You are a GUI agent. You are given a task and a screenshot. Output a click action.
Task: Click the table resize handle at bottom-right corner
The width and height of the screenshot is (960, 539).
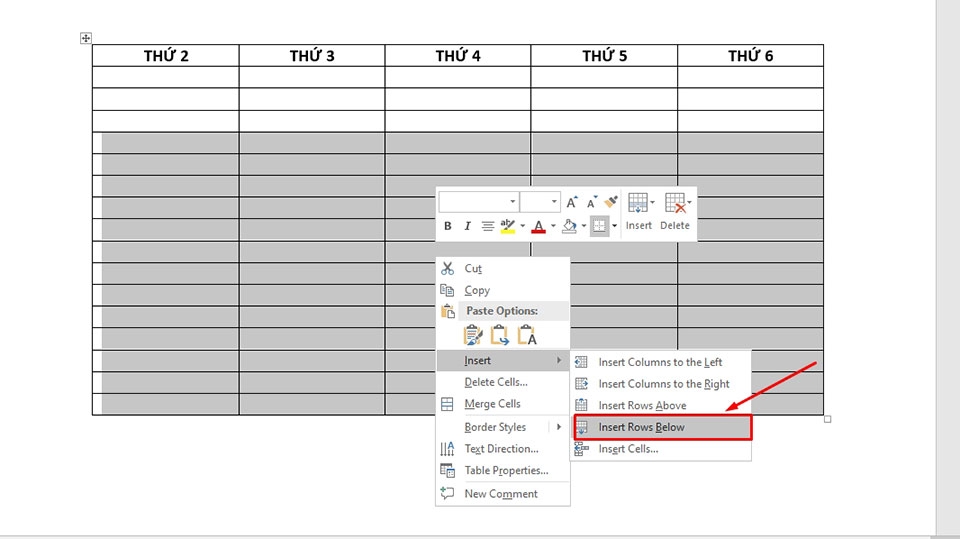click(x=828, y=420)
